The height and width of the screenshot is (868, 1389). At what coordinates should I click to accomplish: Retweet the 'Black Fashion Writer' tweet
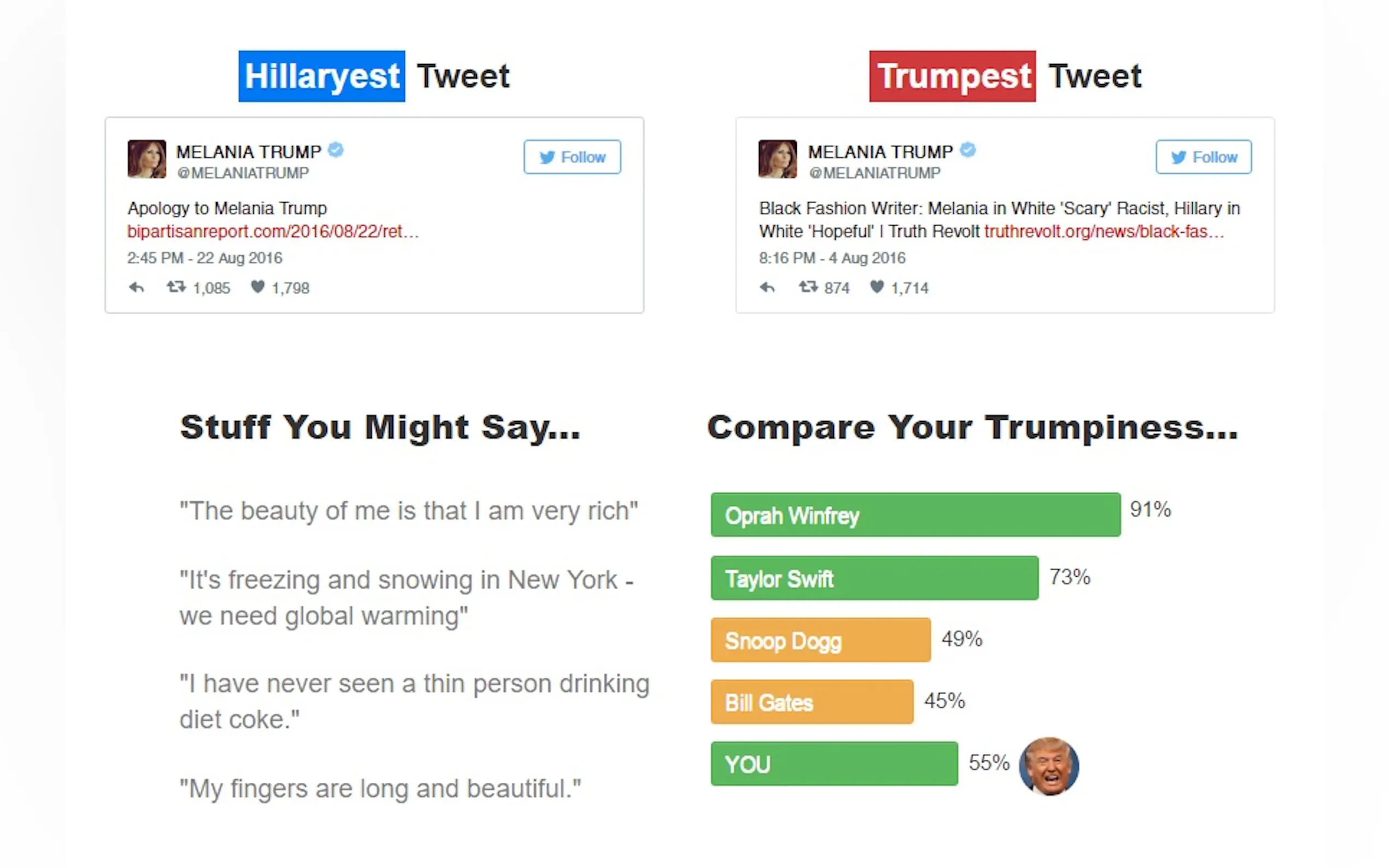pos(808,286)
